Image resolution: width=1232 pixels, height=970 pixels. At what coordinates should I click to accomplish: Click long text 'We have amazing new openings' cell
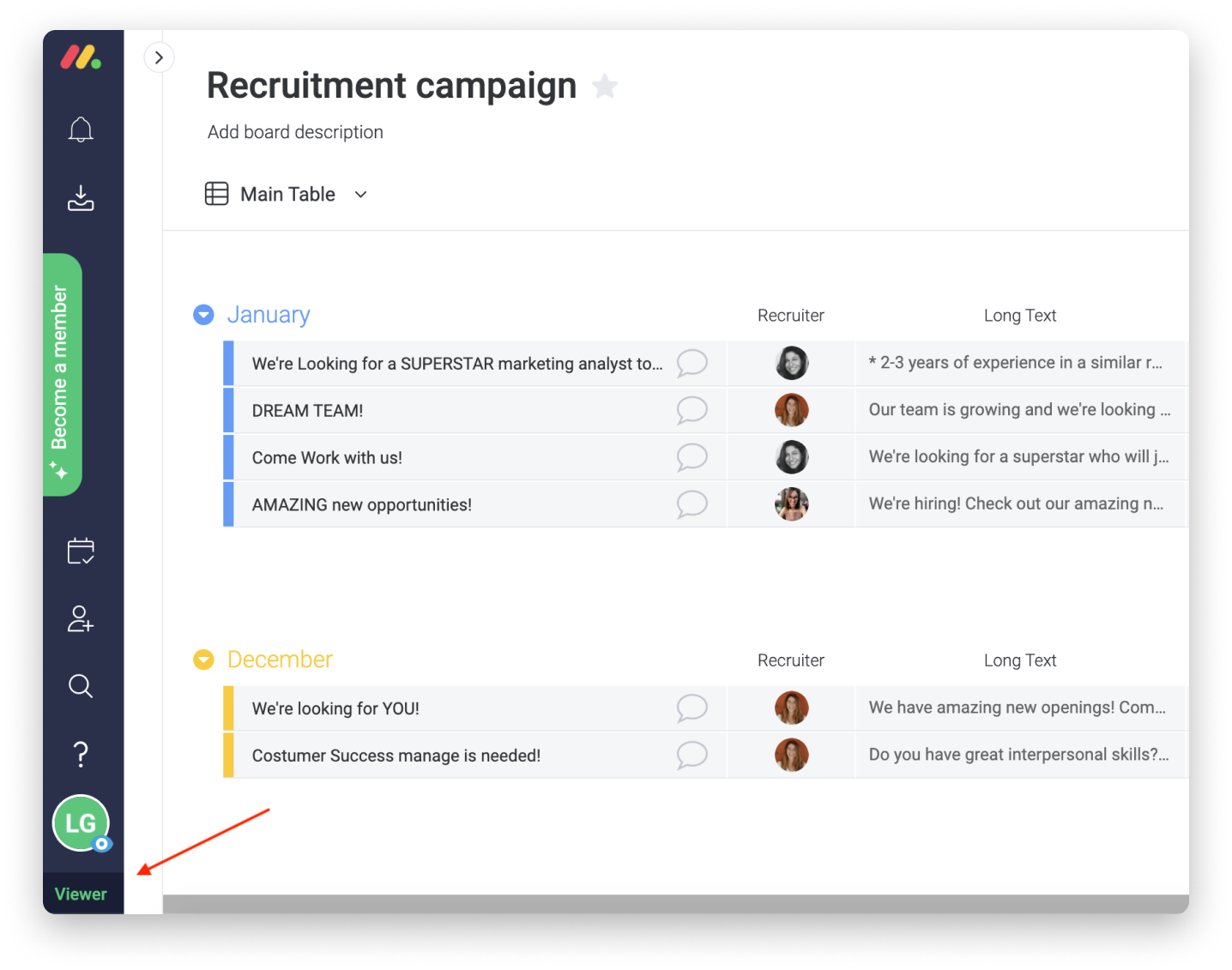click(x=1020, y=708)
